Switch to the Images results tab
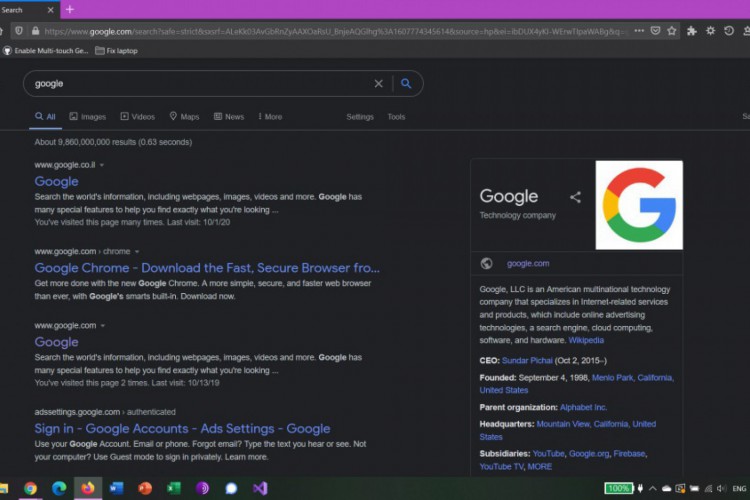 87,117
